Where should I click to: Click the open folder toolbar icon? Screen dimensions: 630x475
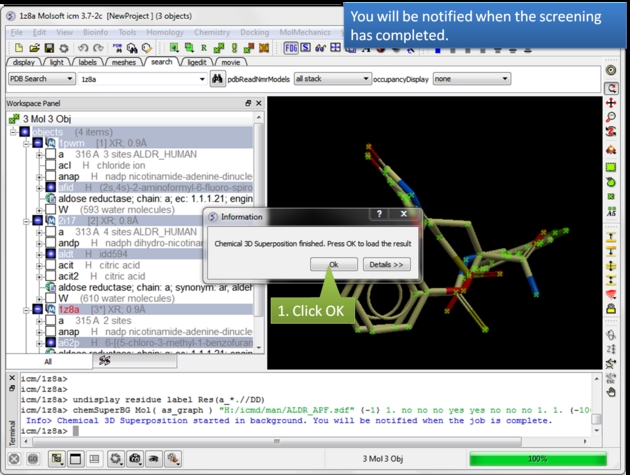point(34,47)
